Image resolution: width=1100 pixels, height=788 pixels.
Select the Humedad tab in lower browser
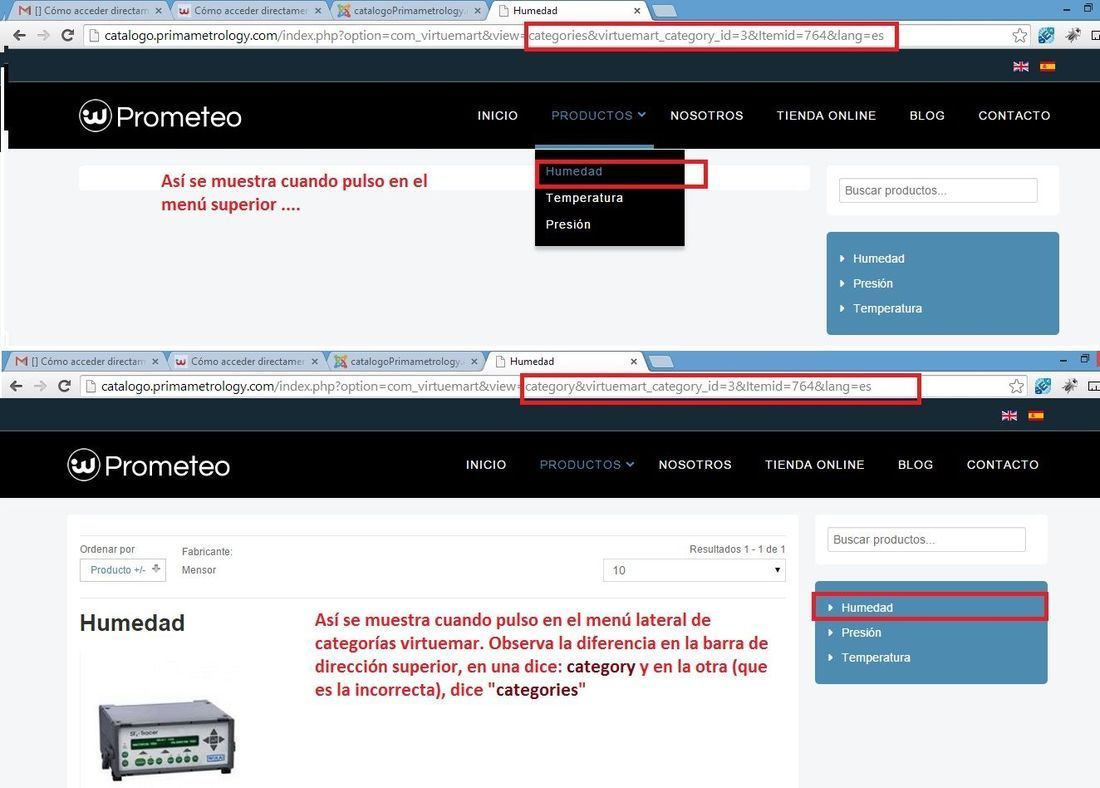coord(565,361)
